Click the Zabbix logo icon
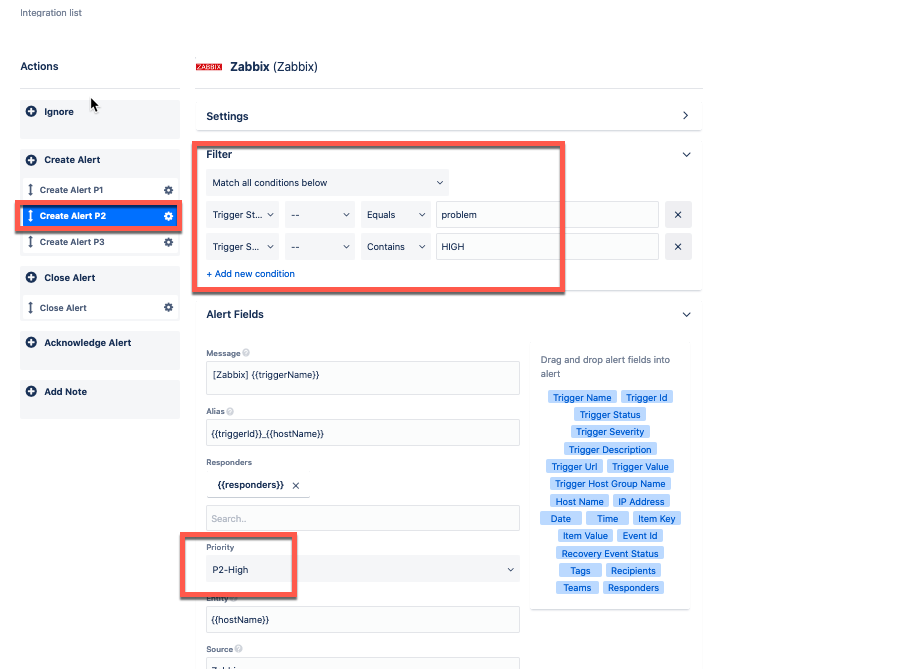This screenshot has width=913, height=669. pos(209,67)
